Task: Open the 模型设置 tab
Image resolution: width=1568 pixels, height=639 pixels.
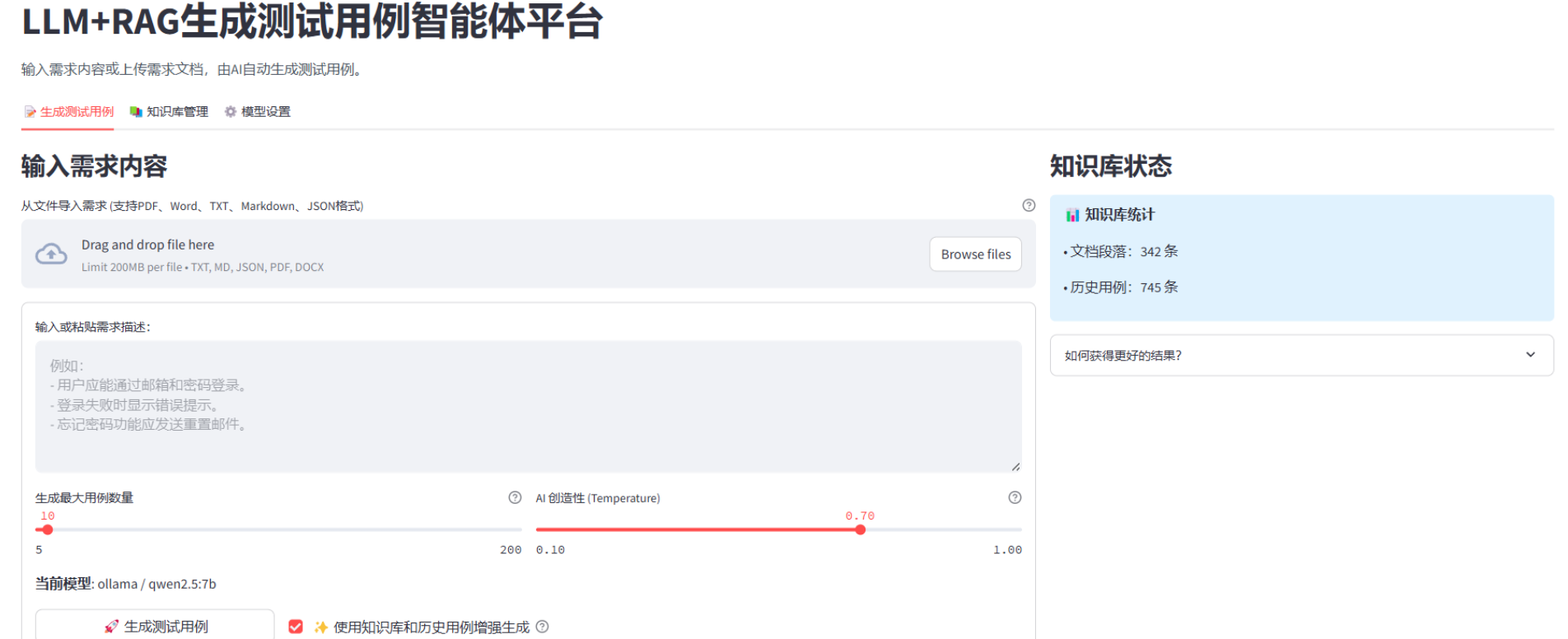Action: point(258,112)
